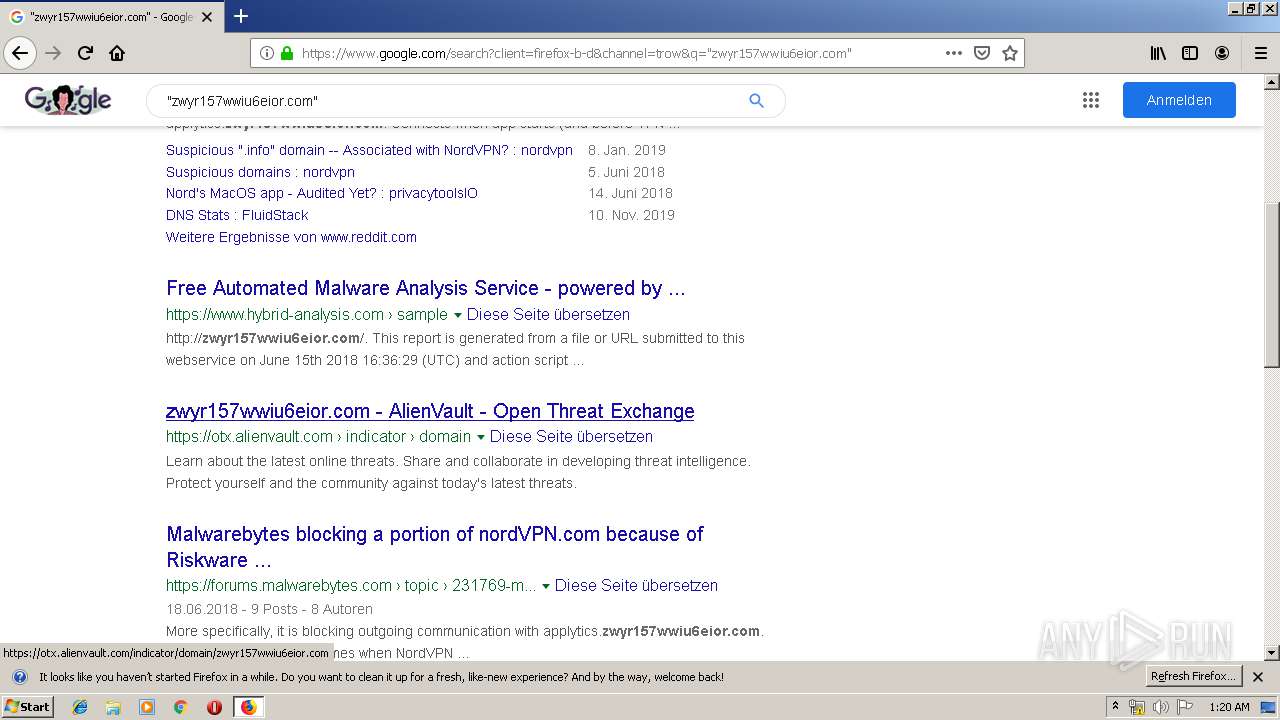Image resolution: width=1280 pixels, height=720 pixels.
Task: Open Malwarebytes blocking nordVPN.com result
Action: (x=435, y=547)
